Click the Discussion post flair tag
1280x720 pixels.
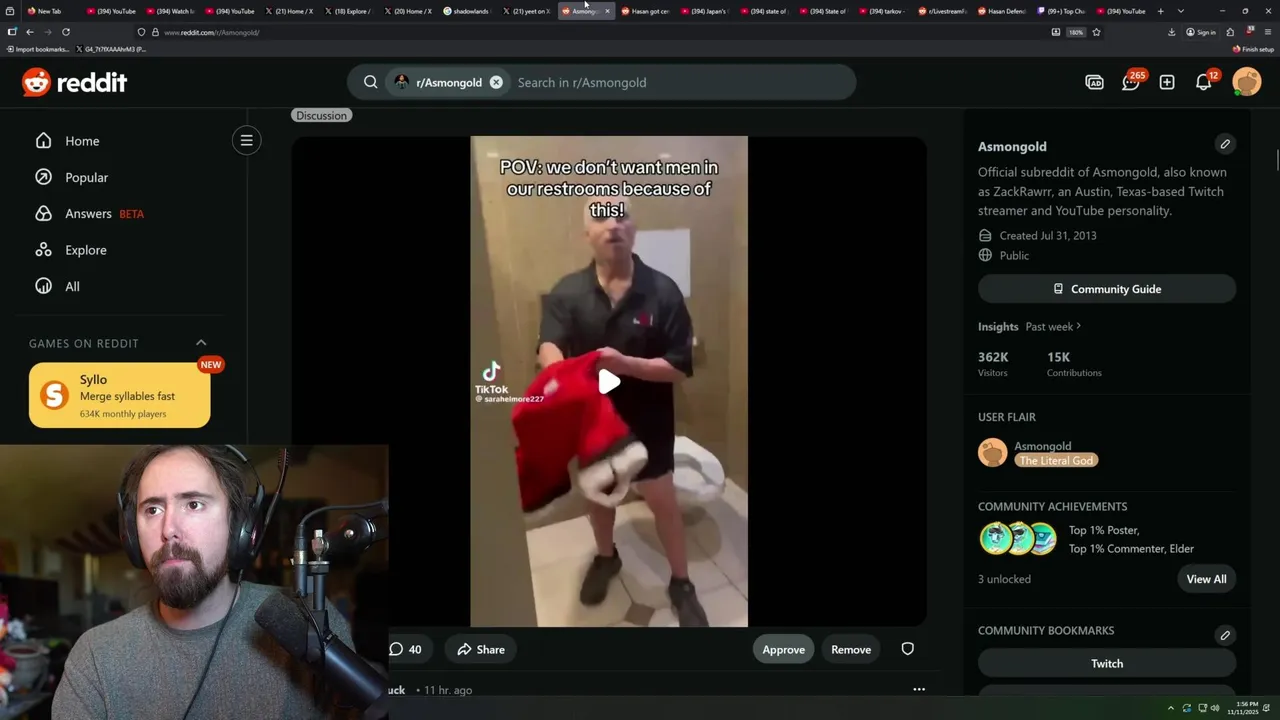321,115
